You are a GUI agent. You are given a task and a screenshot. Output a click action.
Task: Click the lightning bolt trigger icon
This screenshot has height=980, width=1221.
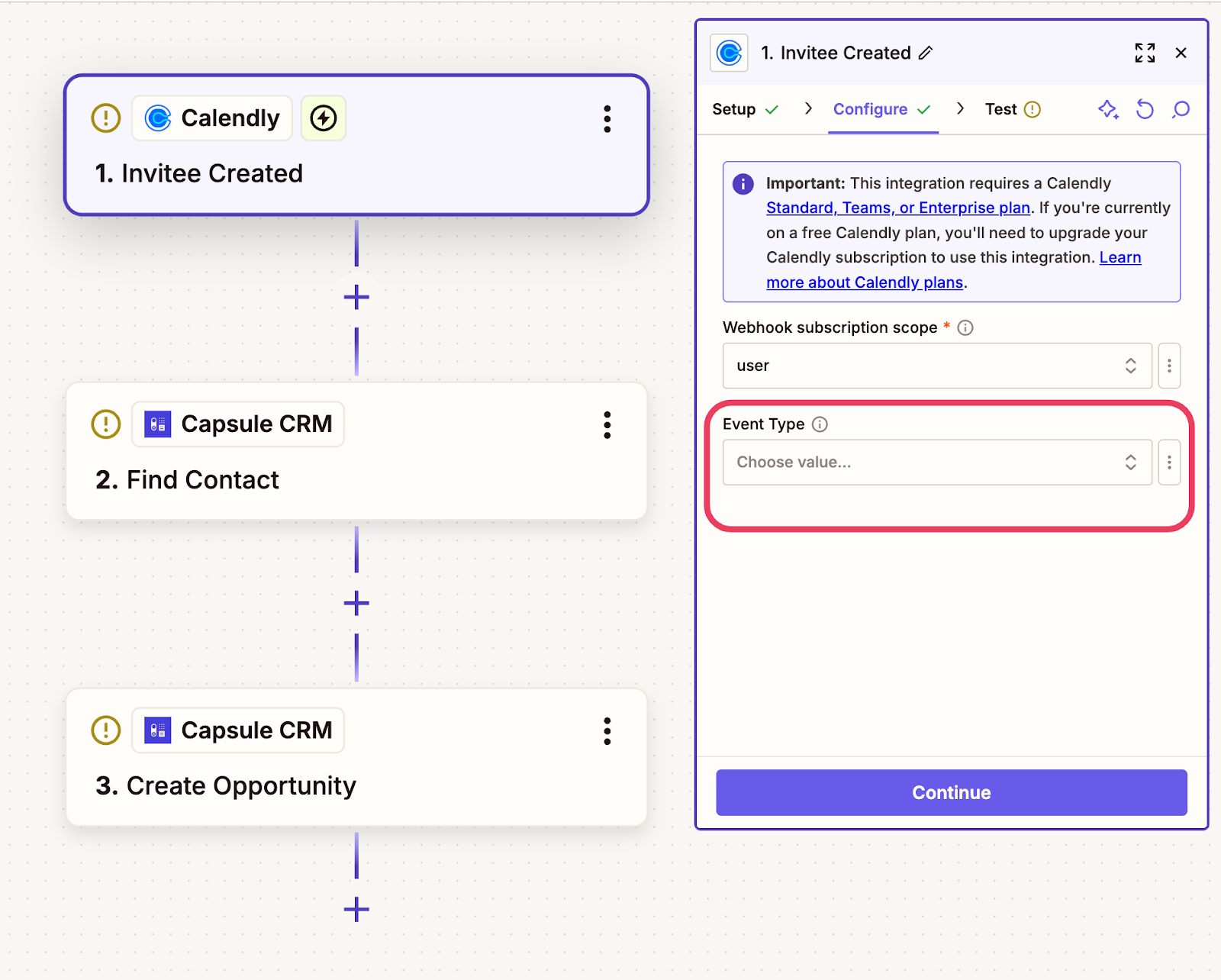pyautogui.click(x=324, y=118)
